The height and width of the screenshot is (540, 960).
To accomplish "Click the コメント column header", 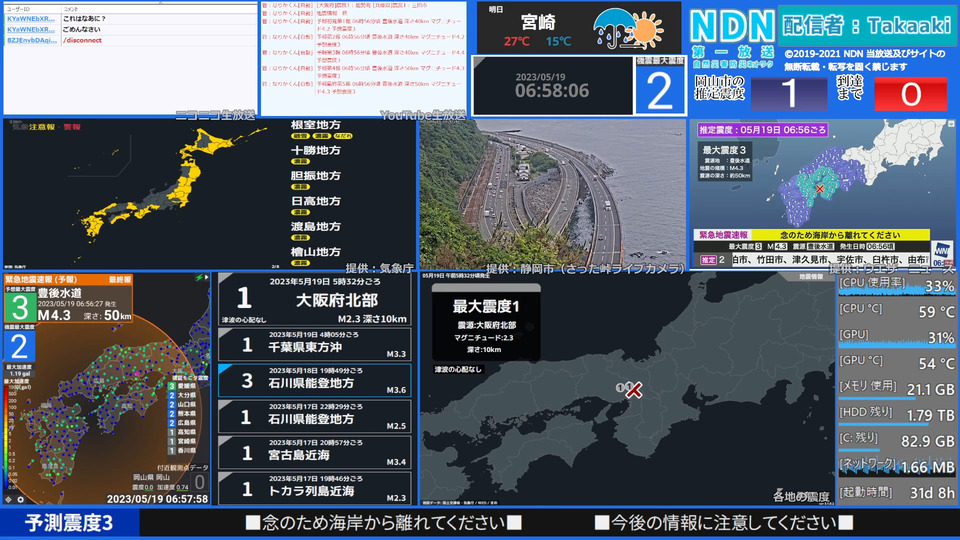I will coord(71,9).
